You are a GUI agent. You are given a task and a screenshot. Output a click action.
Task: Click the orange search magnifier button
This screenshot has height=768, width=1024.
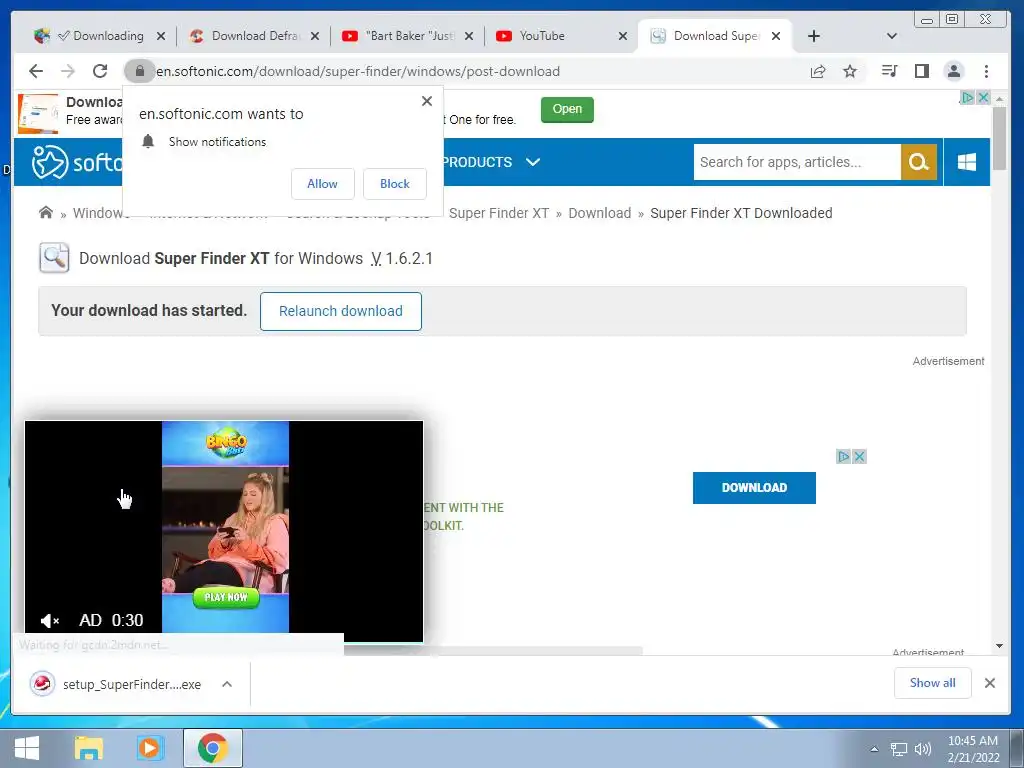pos(919,162)
